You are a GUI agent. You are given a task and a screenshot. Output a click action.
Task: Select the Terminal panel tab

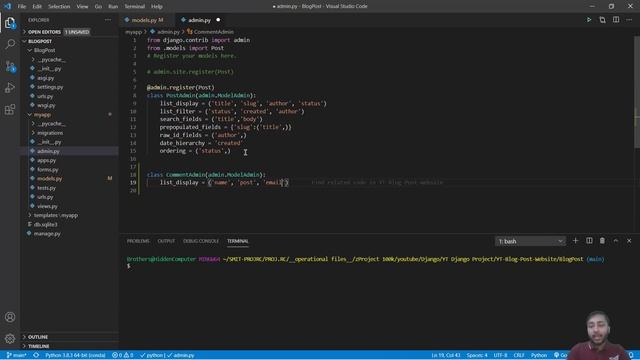pos(238,241)
